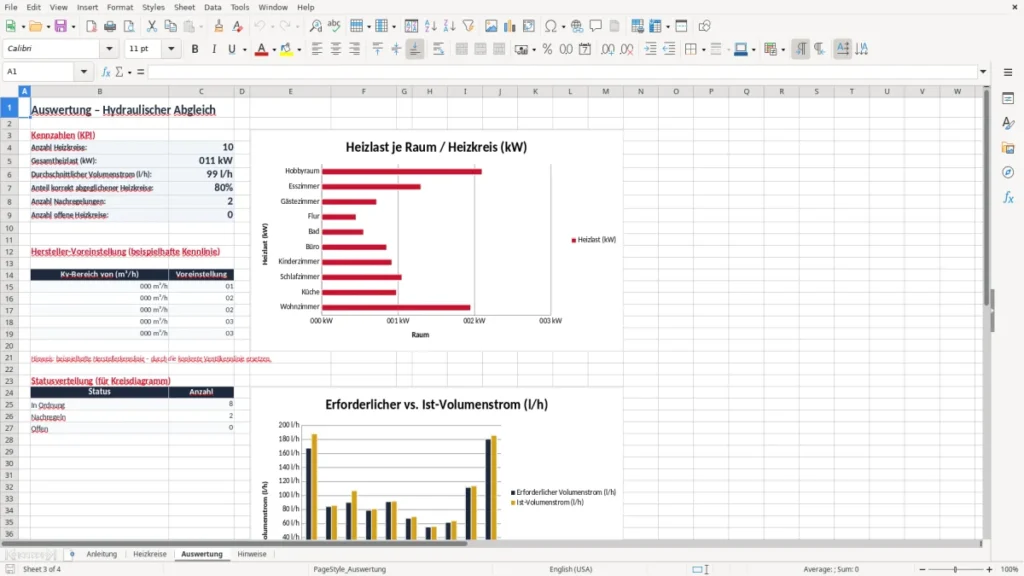Open sidebar Gallery panel icon
1024x576 pixels.
click(1008, 148)
